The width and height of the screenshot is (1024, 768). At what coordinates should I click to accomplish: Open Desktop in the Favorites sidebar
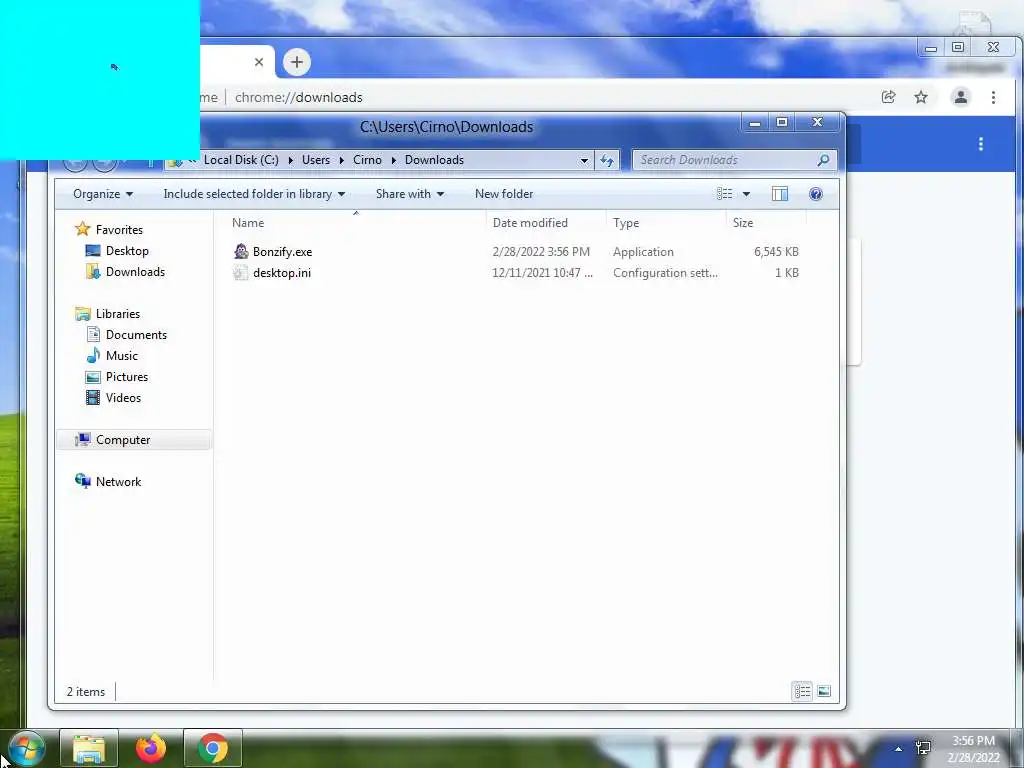click(x=127, y=251)
